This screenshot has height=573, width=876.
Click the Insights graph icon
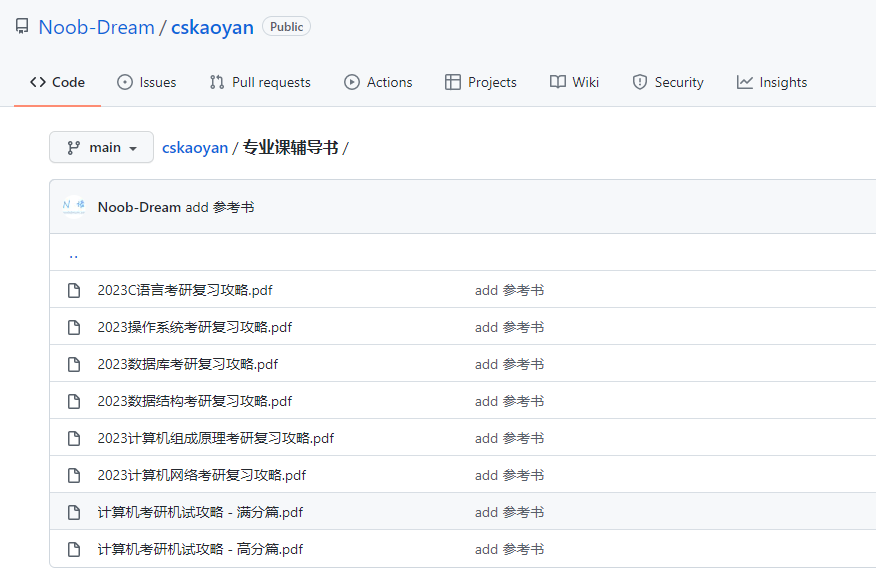tap(744, 82)
